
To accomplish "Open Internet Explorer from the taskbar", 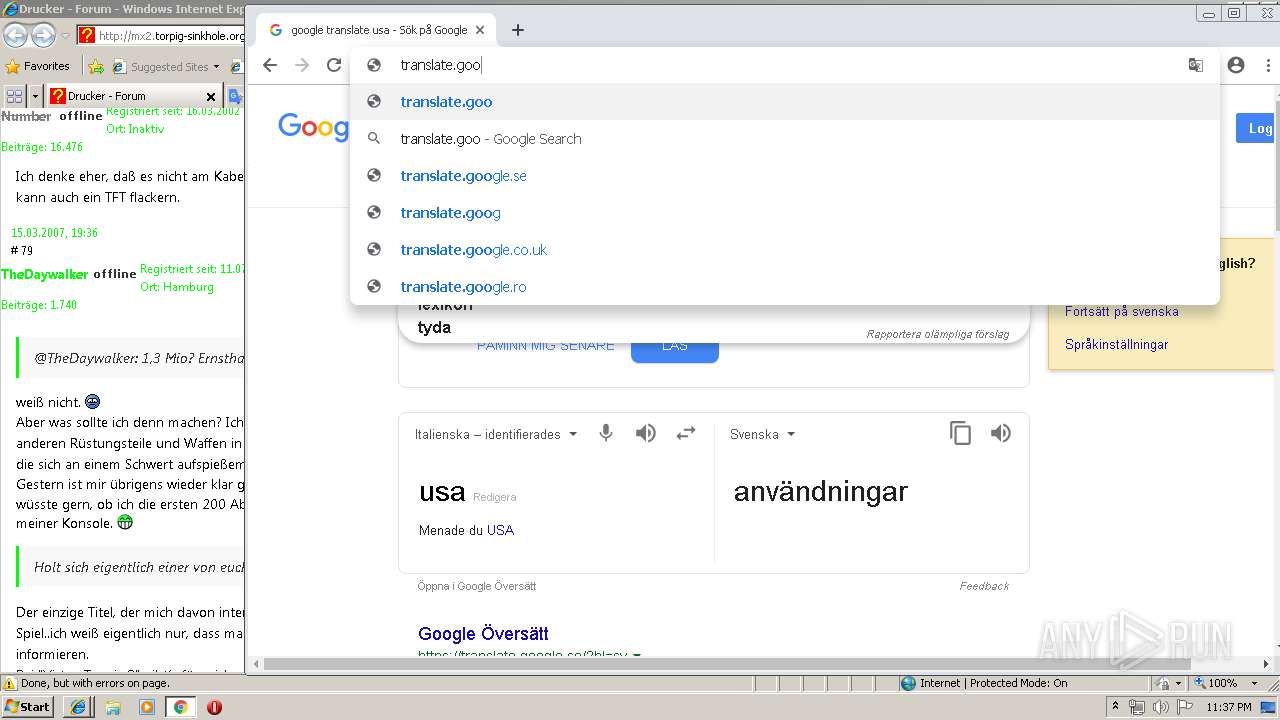I will pos(78,707).
